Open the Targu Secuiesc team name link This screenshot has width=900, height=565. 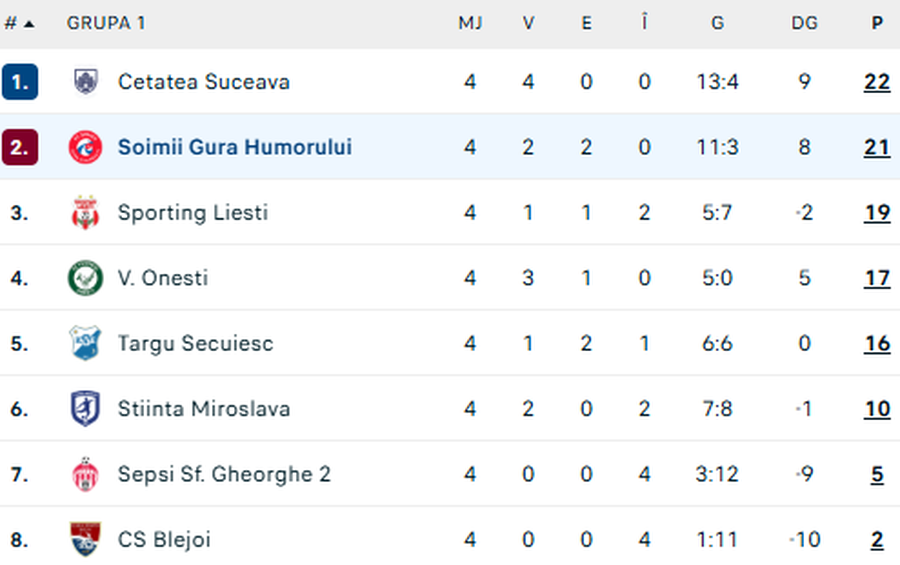(x=195, y=343)
